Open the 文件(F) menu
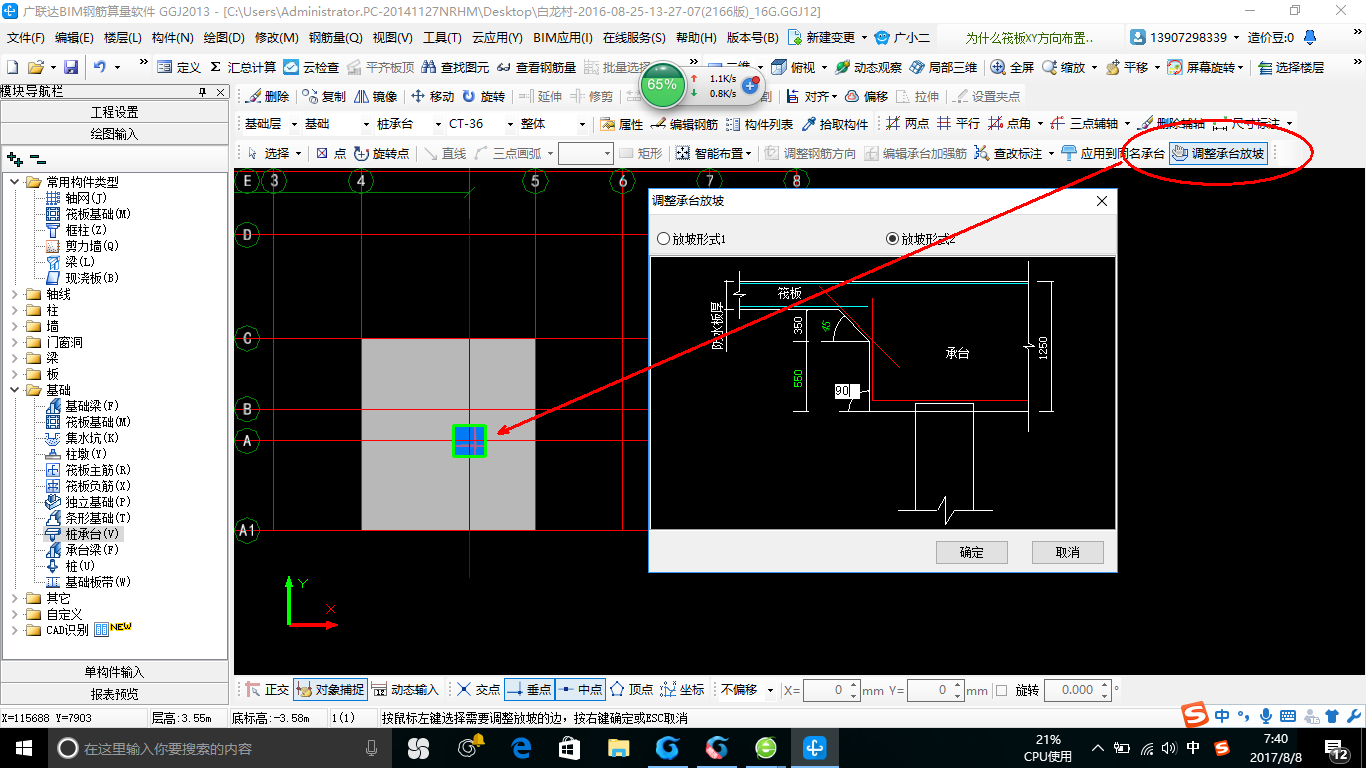 tap(26, 38)
